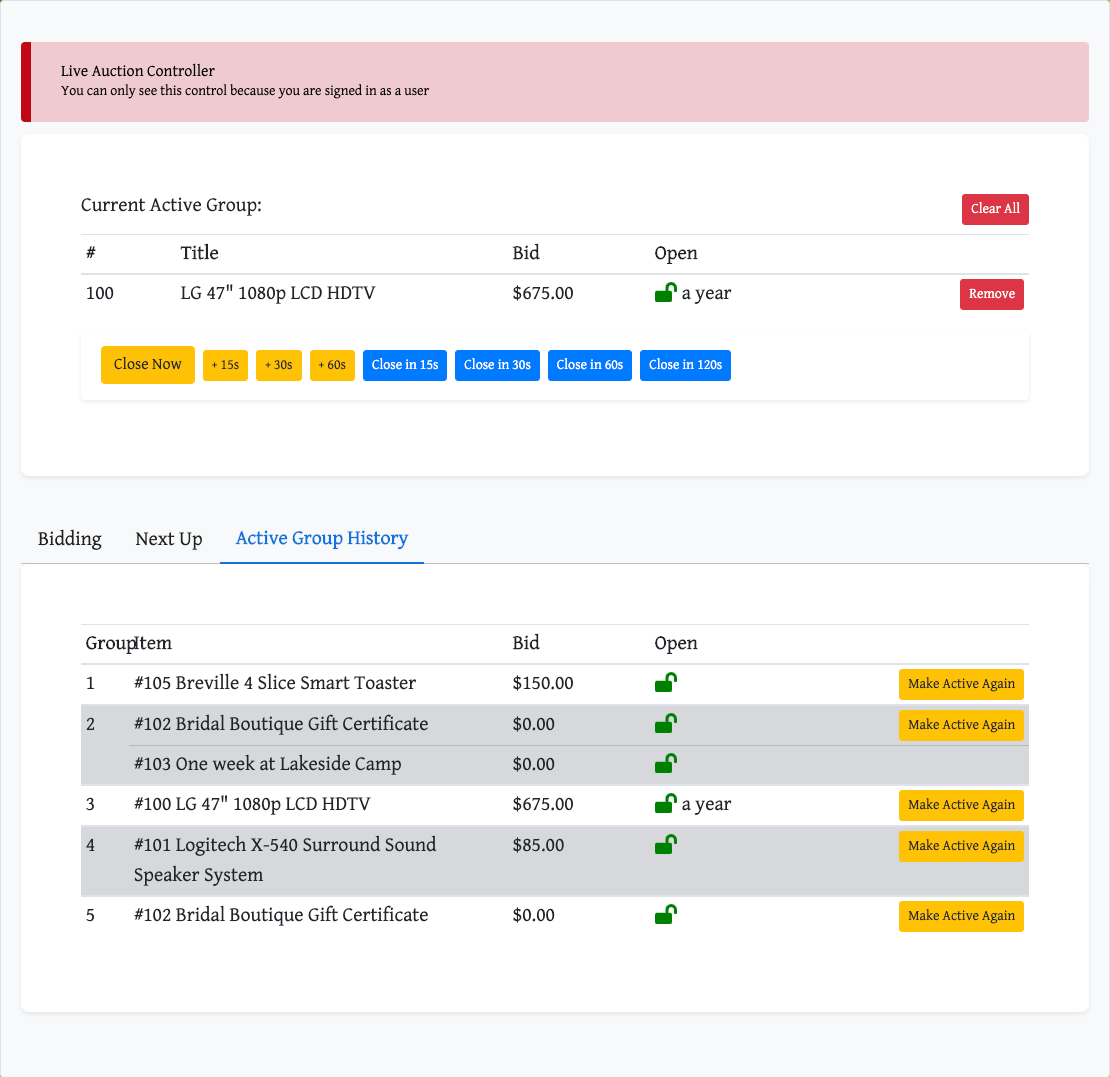Select Active Group History tab
This screenshot has height=1077, width=1110.
tap(321, 539)
